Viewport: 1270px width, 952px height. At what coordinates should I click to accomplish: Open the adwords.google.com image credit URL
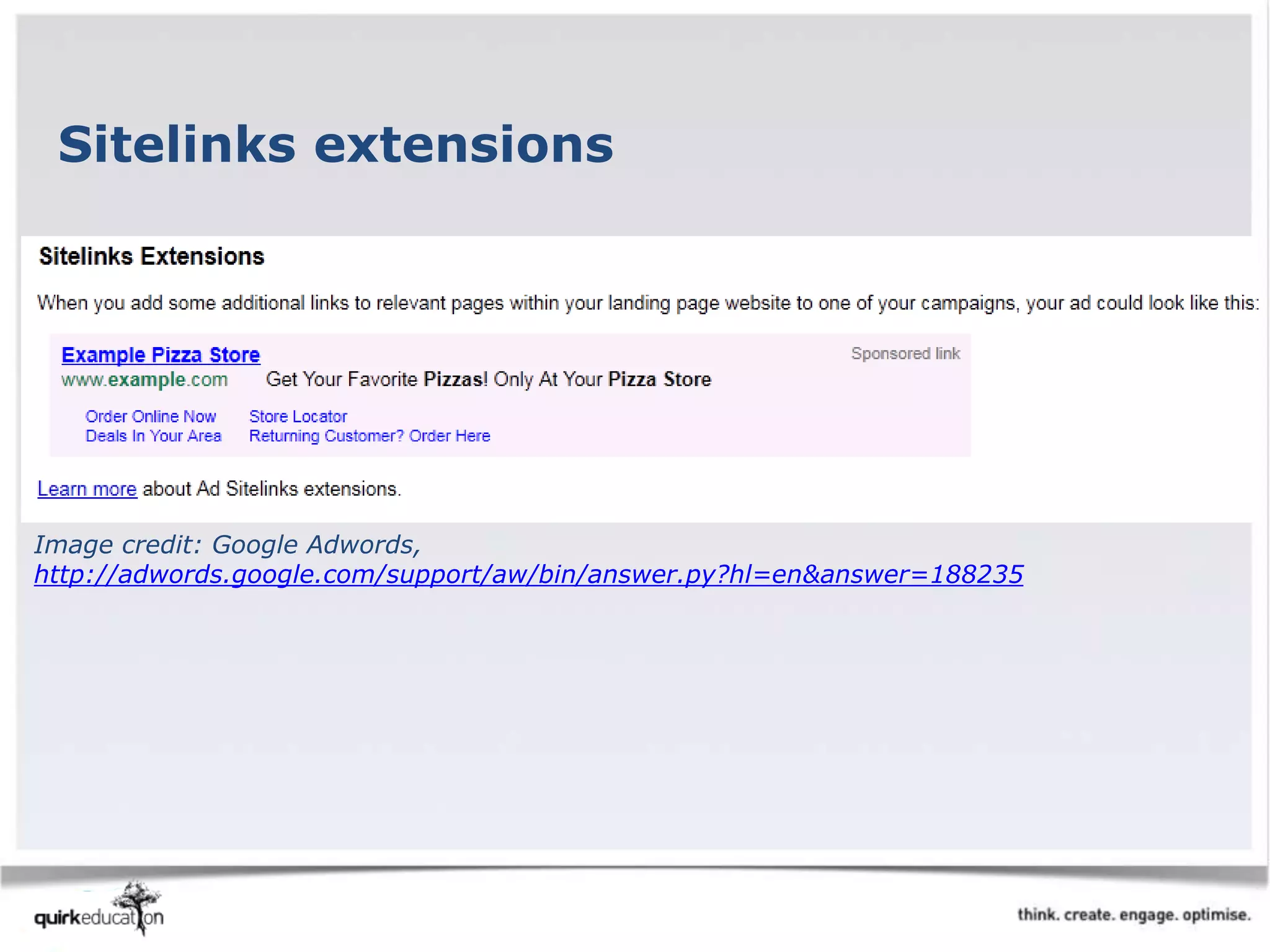[x=528, y=575]
